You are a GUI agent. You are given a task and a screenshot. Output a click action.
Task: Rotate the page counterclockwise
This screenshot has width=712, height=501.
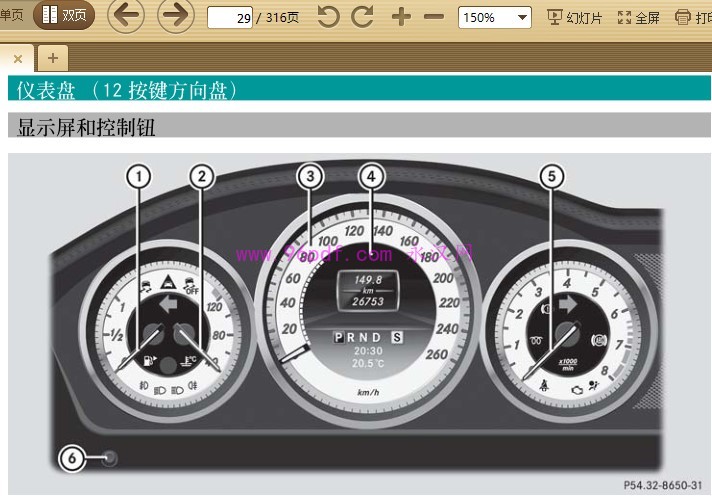328,17
